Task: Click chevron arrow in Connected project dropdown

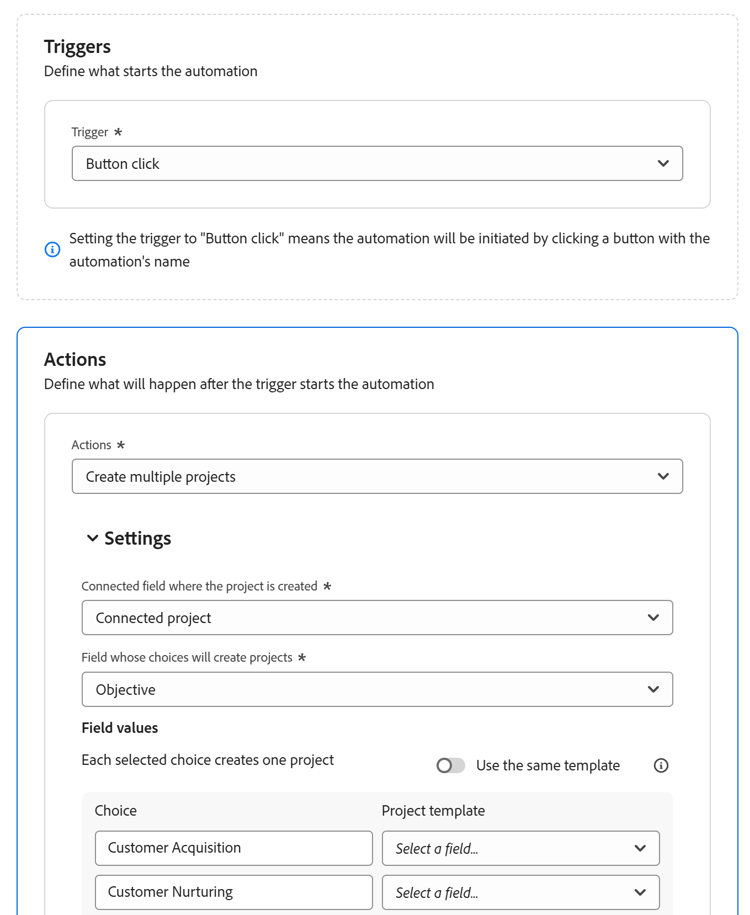Action: click(x=653, y=618)
